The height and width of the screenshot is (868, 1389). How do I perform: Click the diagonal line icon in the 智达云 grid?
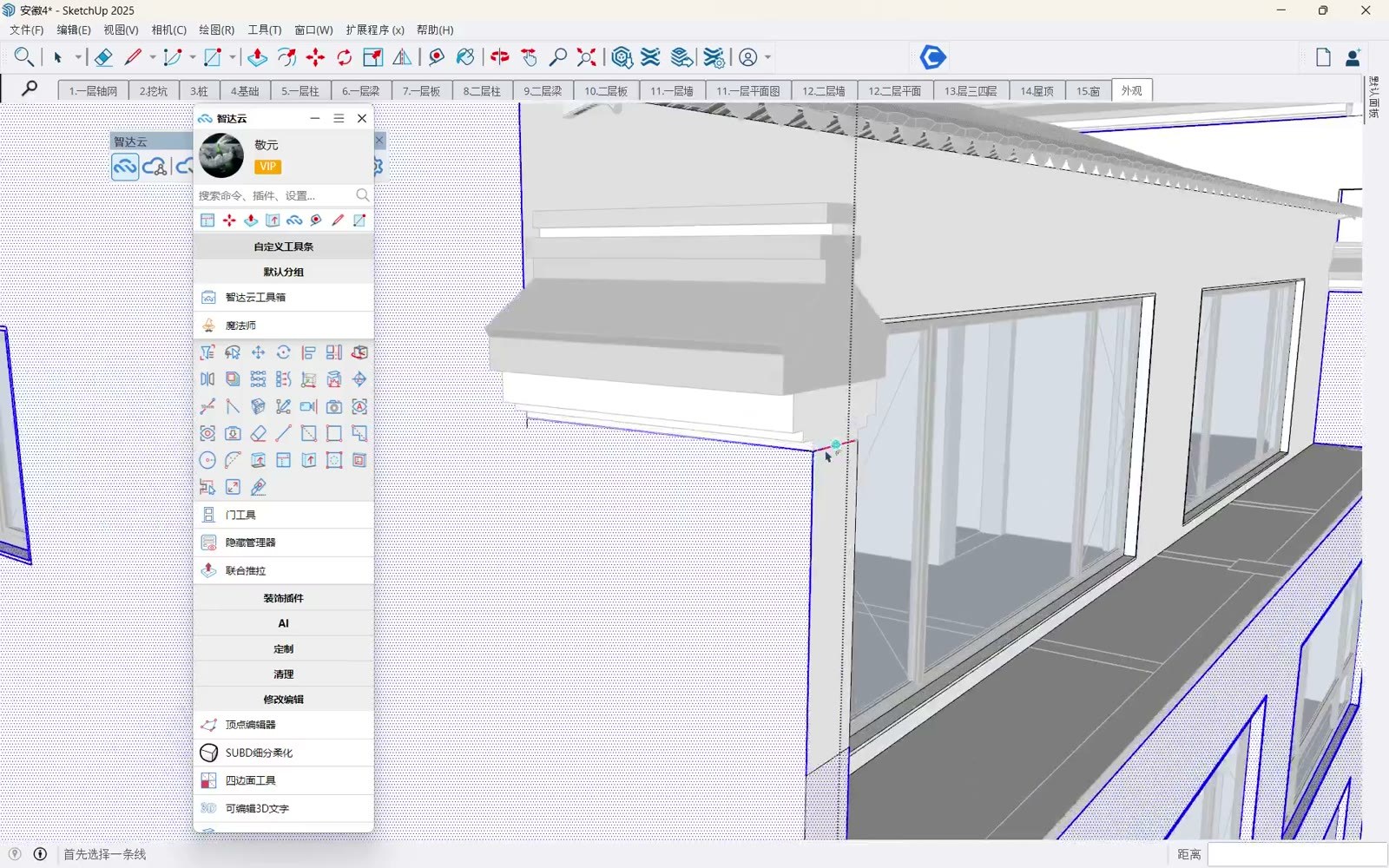coord(283,433)
